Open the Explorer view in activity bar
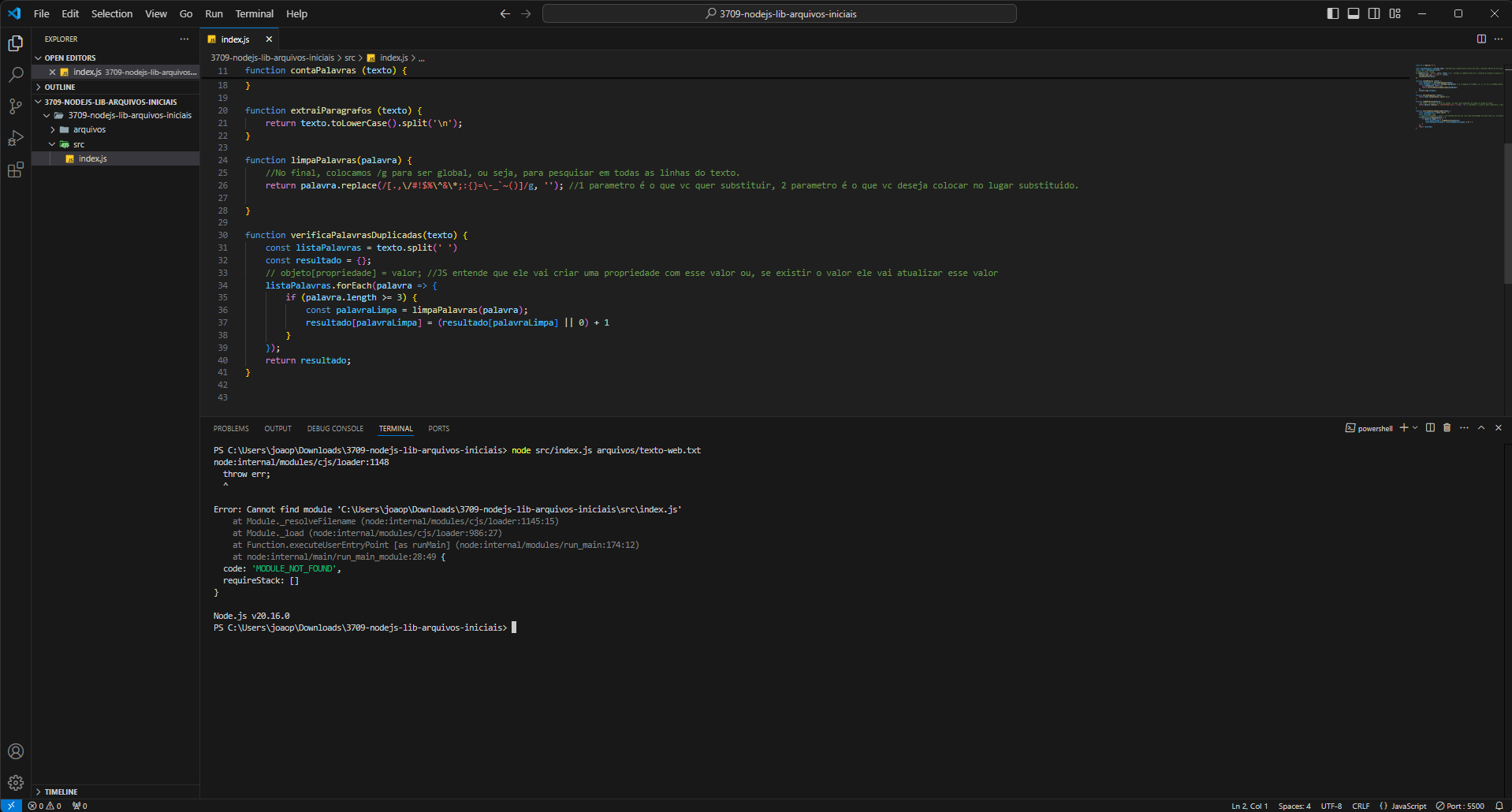Screen dimensions: 1512x812 click(16, 43)
